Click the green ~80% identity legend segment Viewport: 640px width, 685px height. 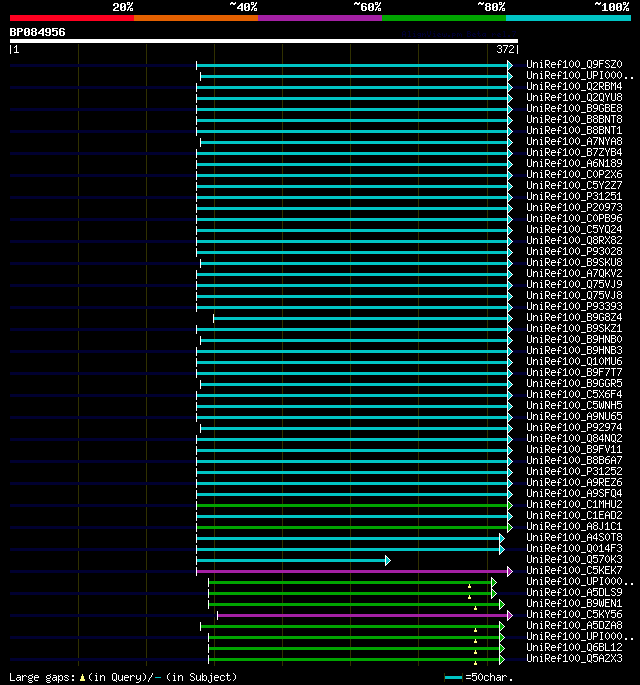tap(444, 18)
